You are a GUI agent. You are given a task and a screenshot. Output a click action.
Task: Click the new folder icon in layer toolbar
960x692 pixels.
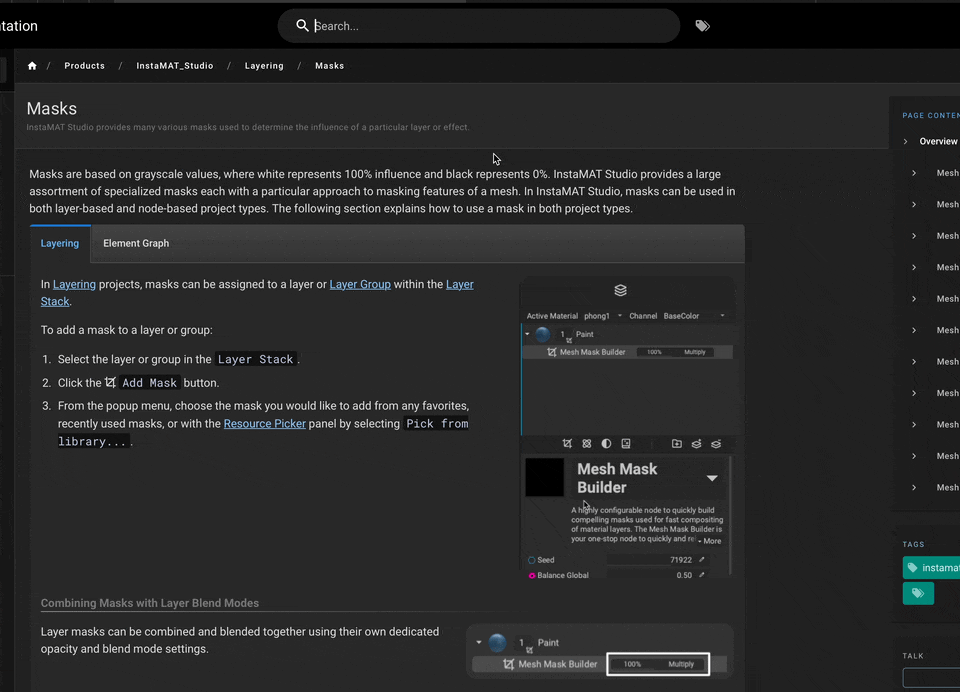tap(677, 443)
